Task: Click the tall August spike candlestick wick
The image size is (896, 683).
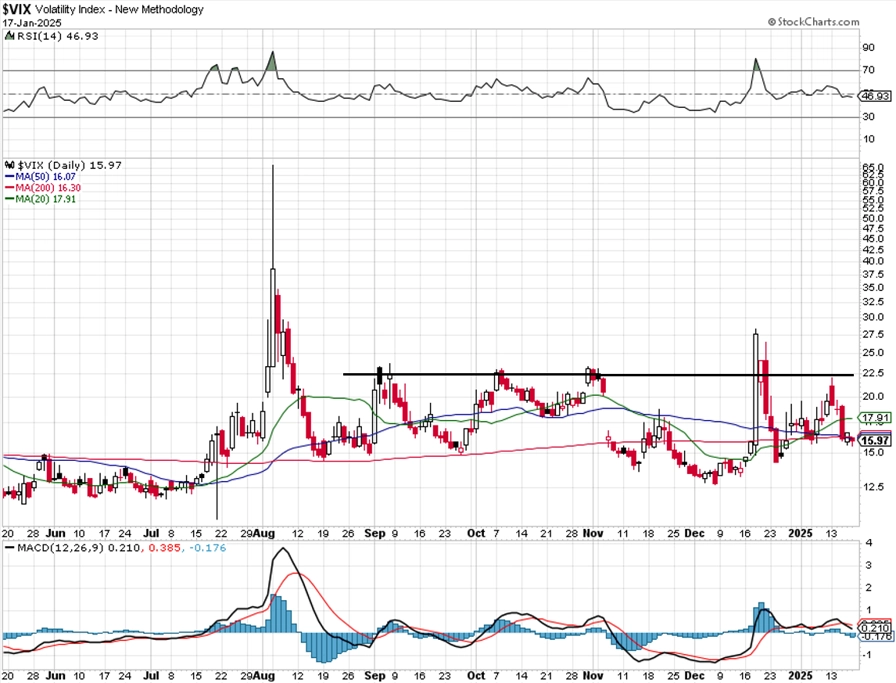Action: 273,216
